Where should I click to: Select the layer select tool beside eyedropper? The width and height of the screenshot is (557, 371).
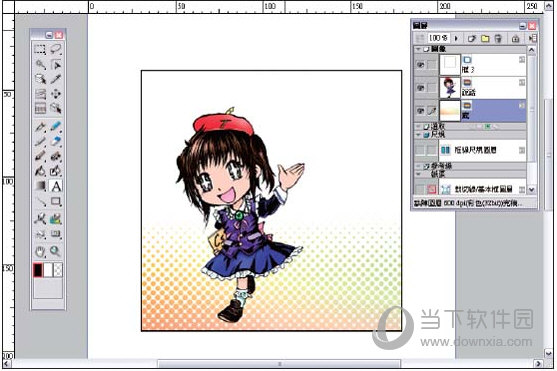click(40, 79)
